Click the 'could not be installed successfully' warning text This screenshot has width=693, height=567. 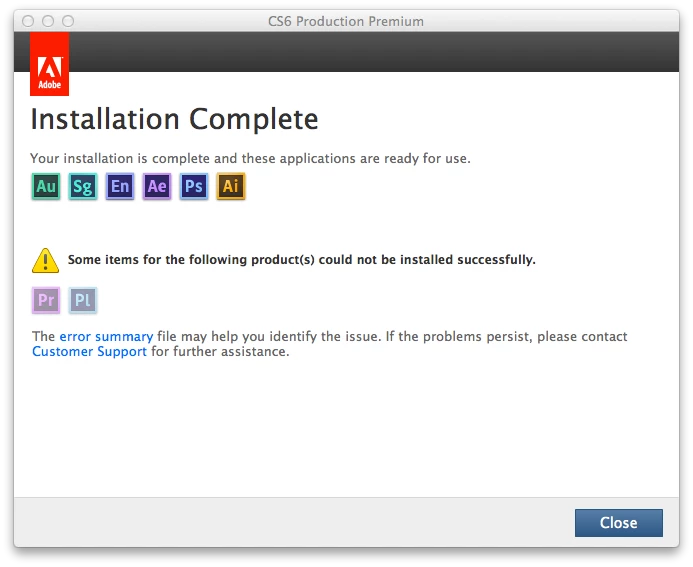(x=301, y=260)
